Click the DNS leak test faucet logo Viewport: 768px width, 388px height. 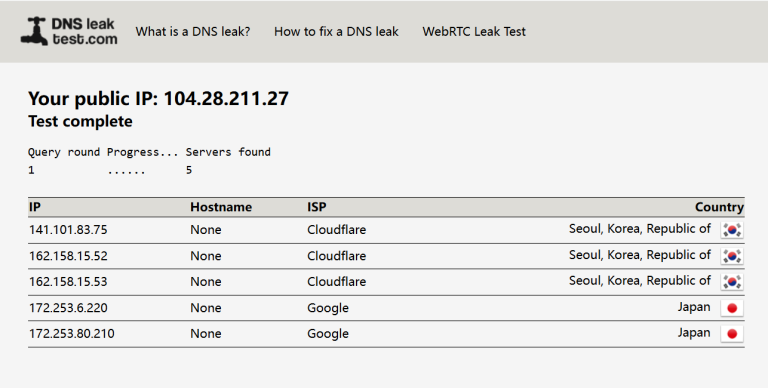point(34,31)
